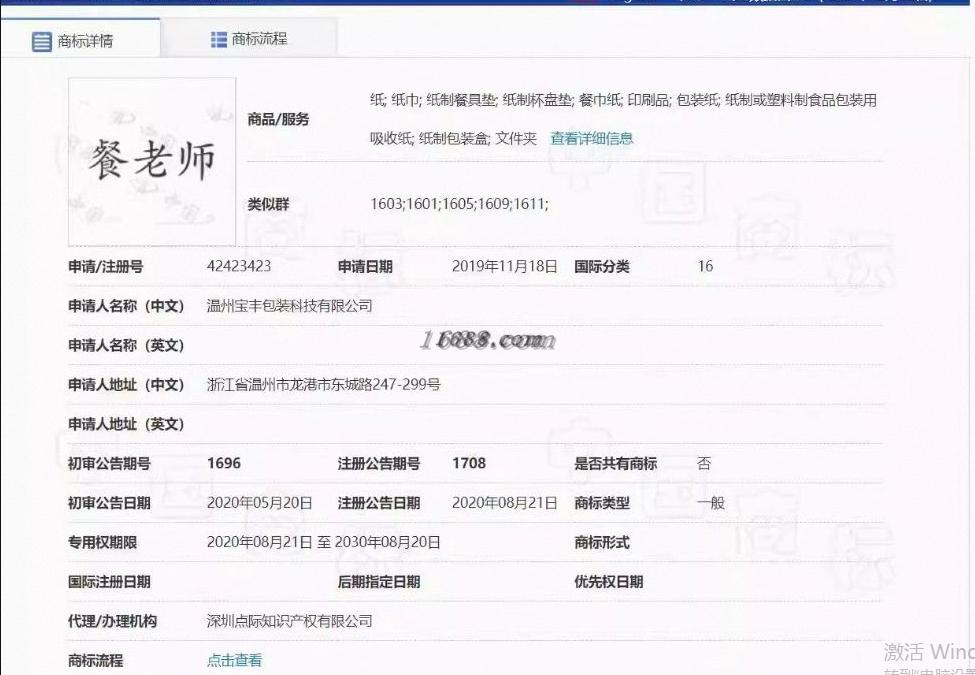Select registration number 42423423
Image resolution: width=975 pixels, height=675 pixels.
pyautogui.click(x=239, y=267)
